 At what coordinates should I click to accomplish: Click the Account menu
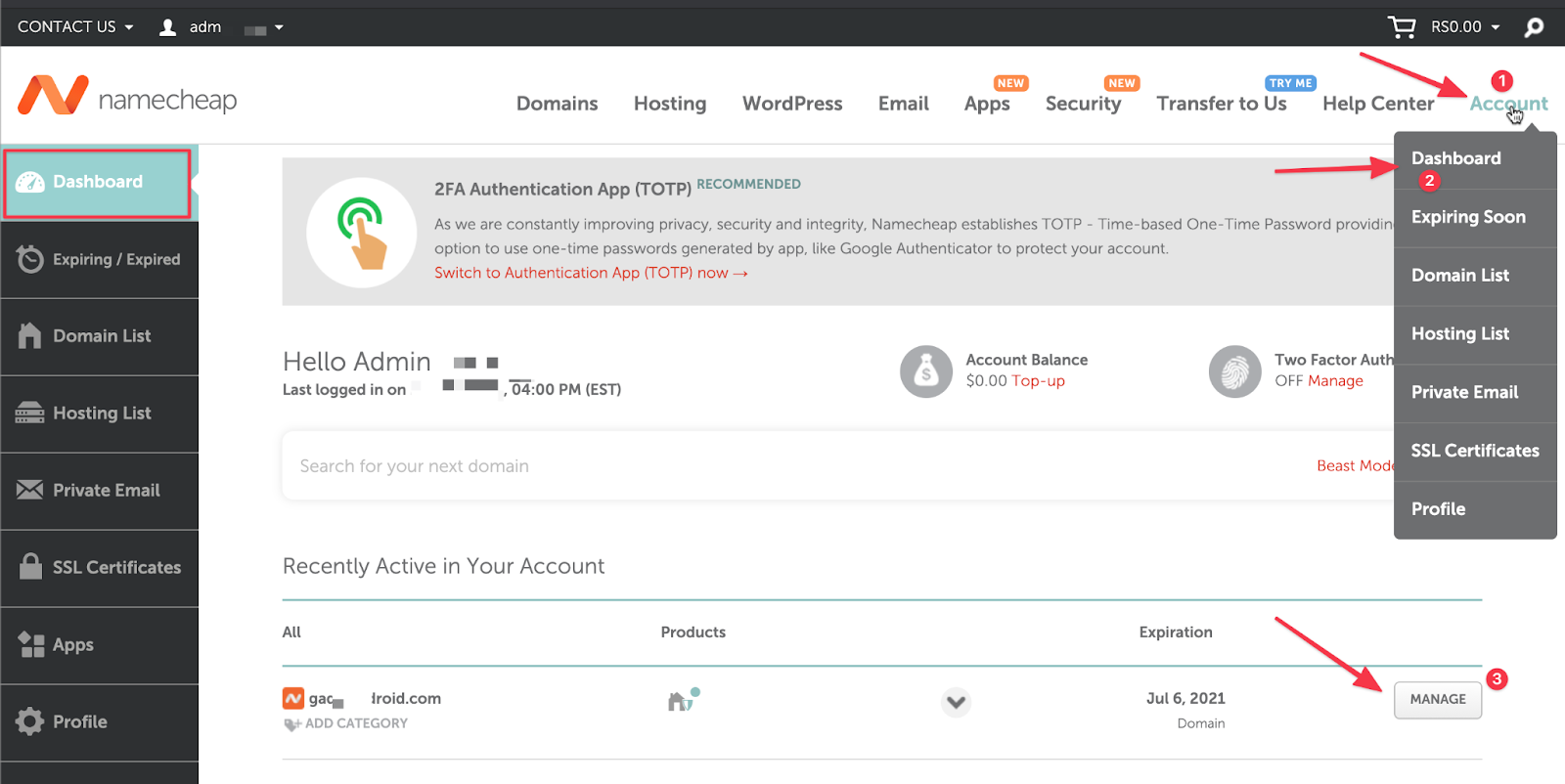1508,104
